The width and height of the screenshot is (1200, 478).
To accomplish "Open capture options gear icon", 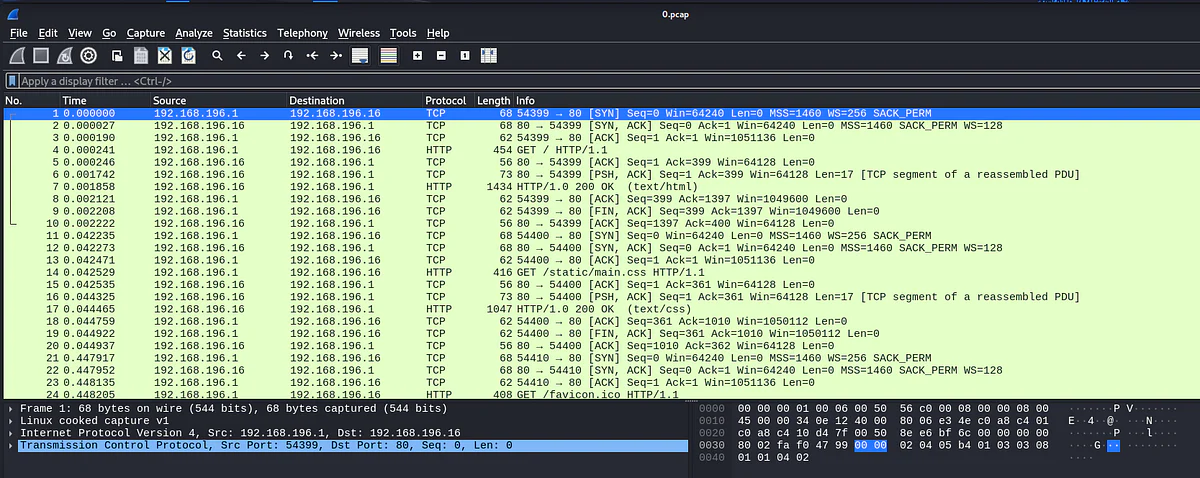I will click(88, 56).
